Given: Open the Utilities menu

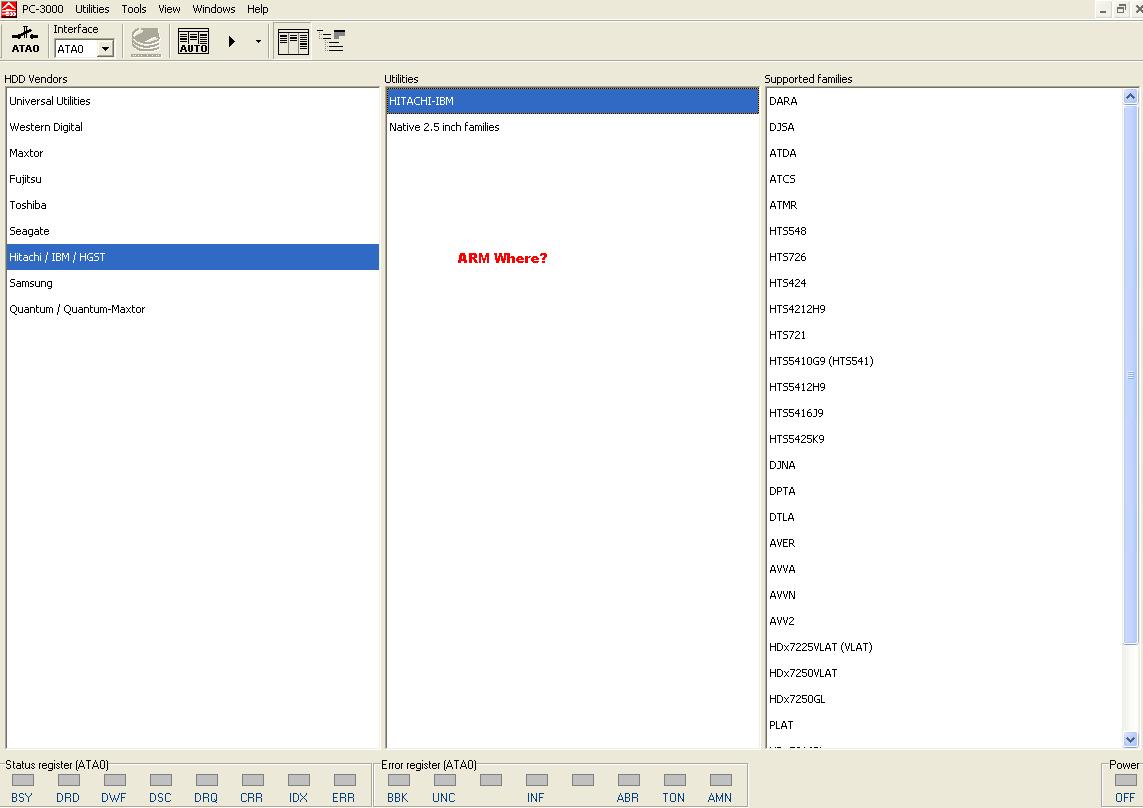Looking at the screenshot, I should tap(92, 9).
